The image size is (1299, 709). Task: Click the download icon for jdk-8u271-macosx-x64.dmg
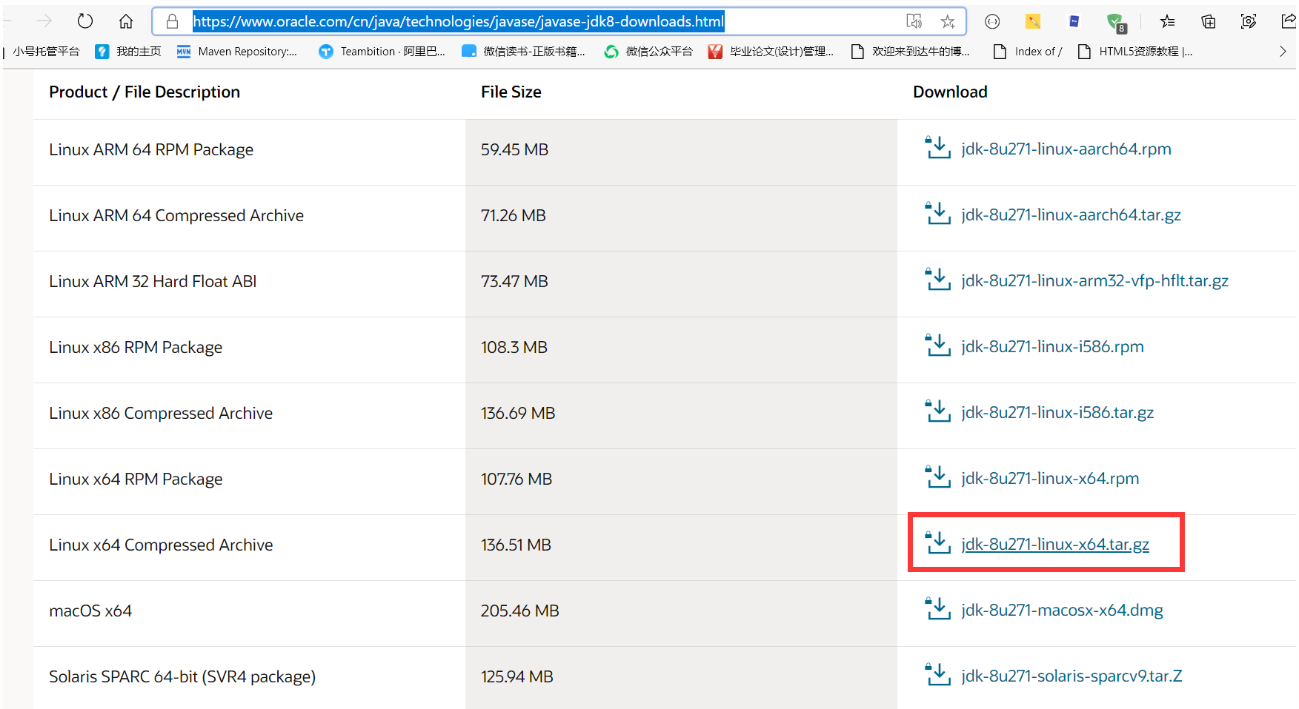coord(937,609)
